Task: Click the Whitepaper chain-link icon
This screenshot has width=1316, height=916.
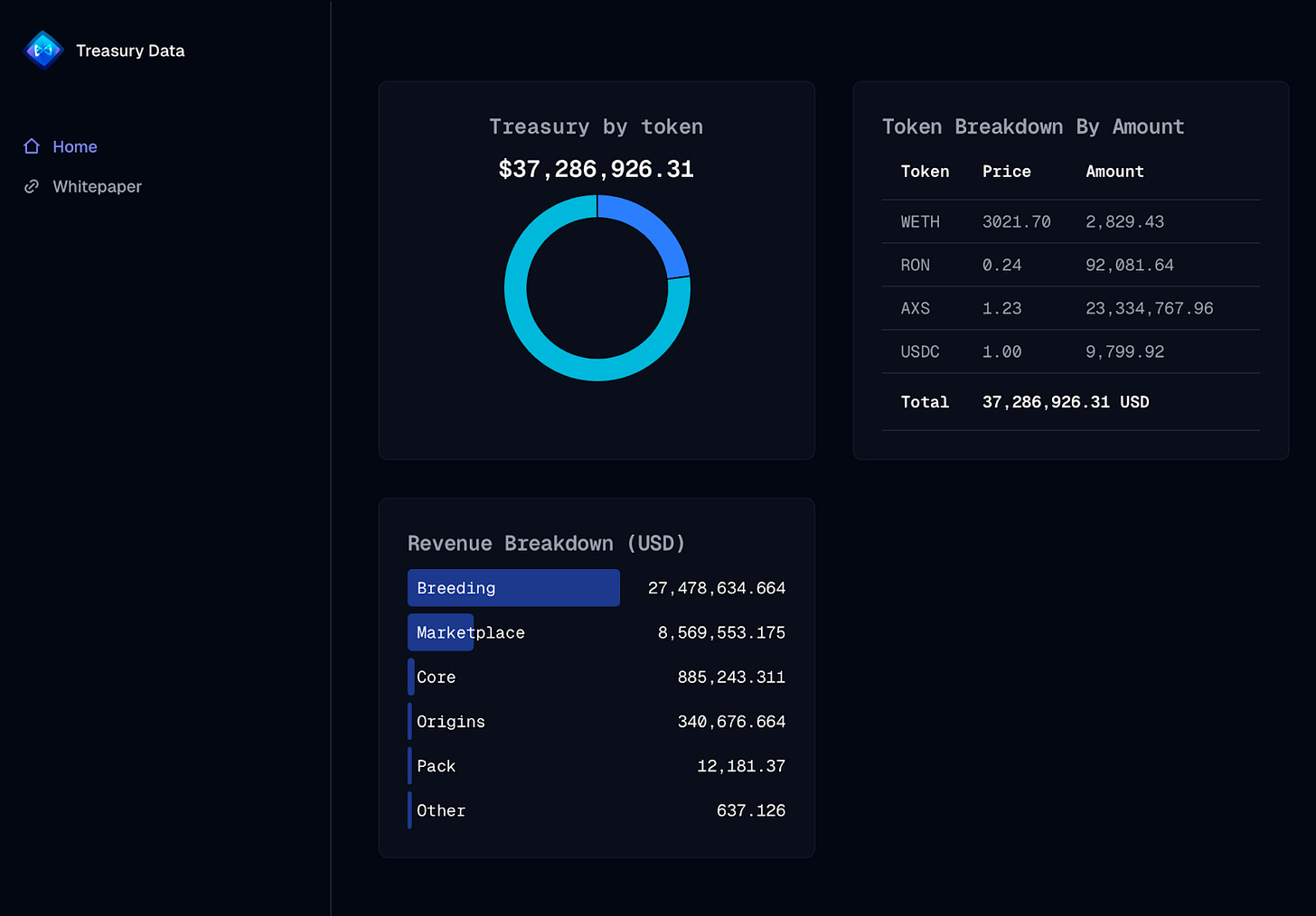Action: click(32, 186)
